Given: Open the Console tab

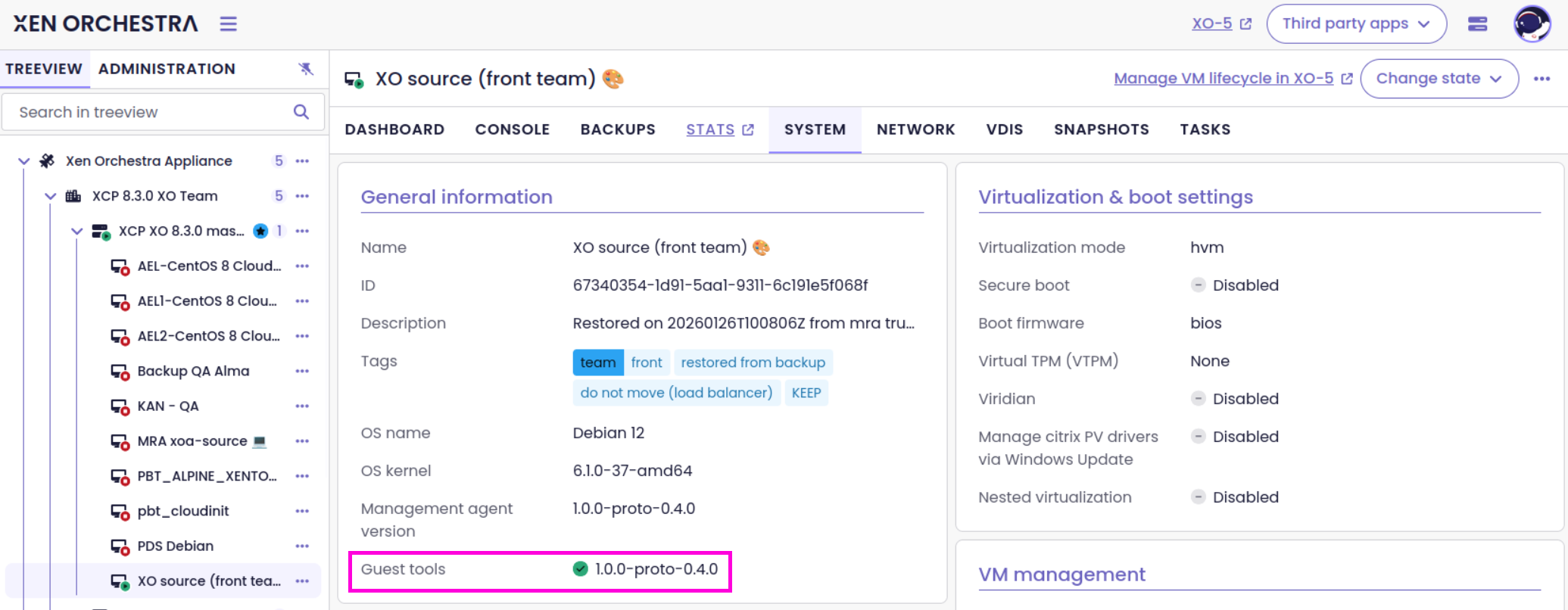Looking at the screenshot, I should click(513, 129).
